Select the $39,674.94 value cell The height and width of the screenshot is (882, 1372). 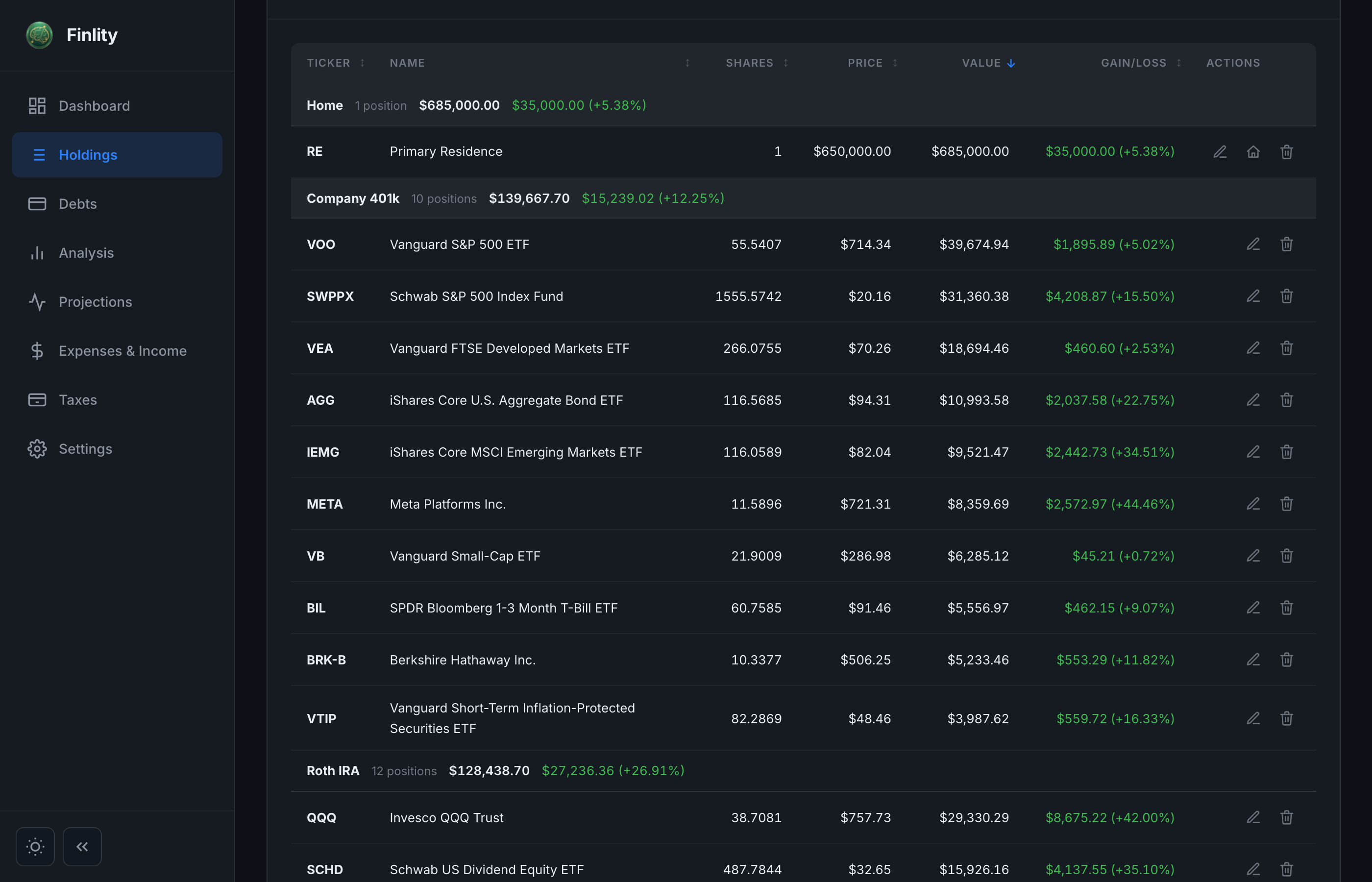[974, 245]
